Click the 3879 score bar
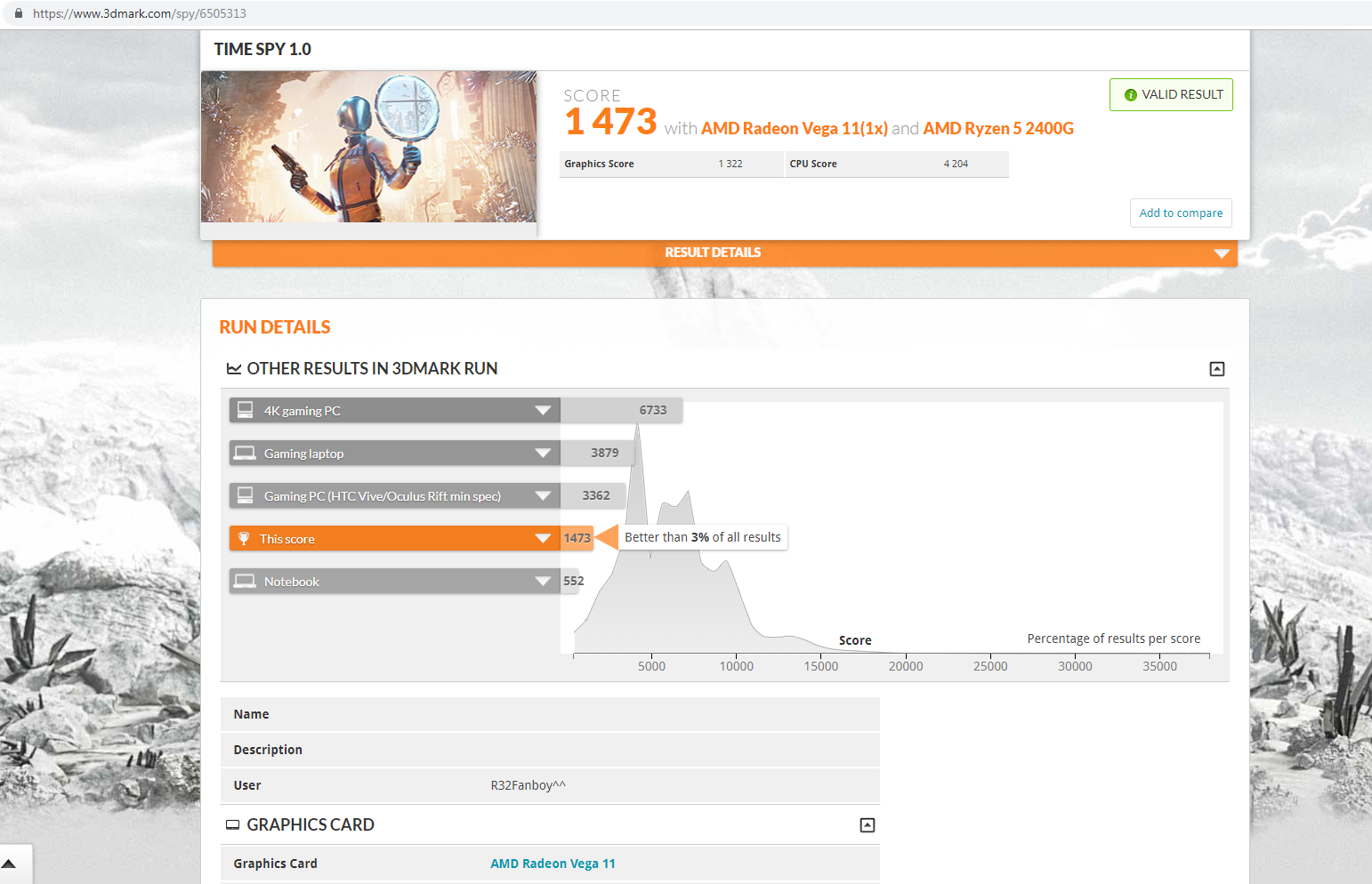The width and height of the screenshot is (1372, 884). point(597,453)
